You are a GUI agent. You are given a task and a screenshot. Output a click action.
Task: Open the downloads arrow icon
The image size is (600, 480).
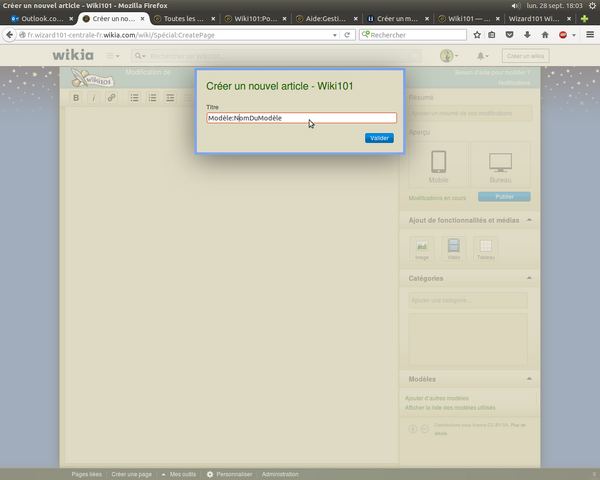coord(527,35)
